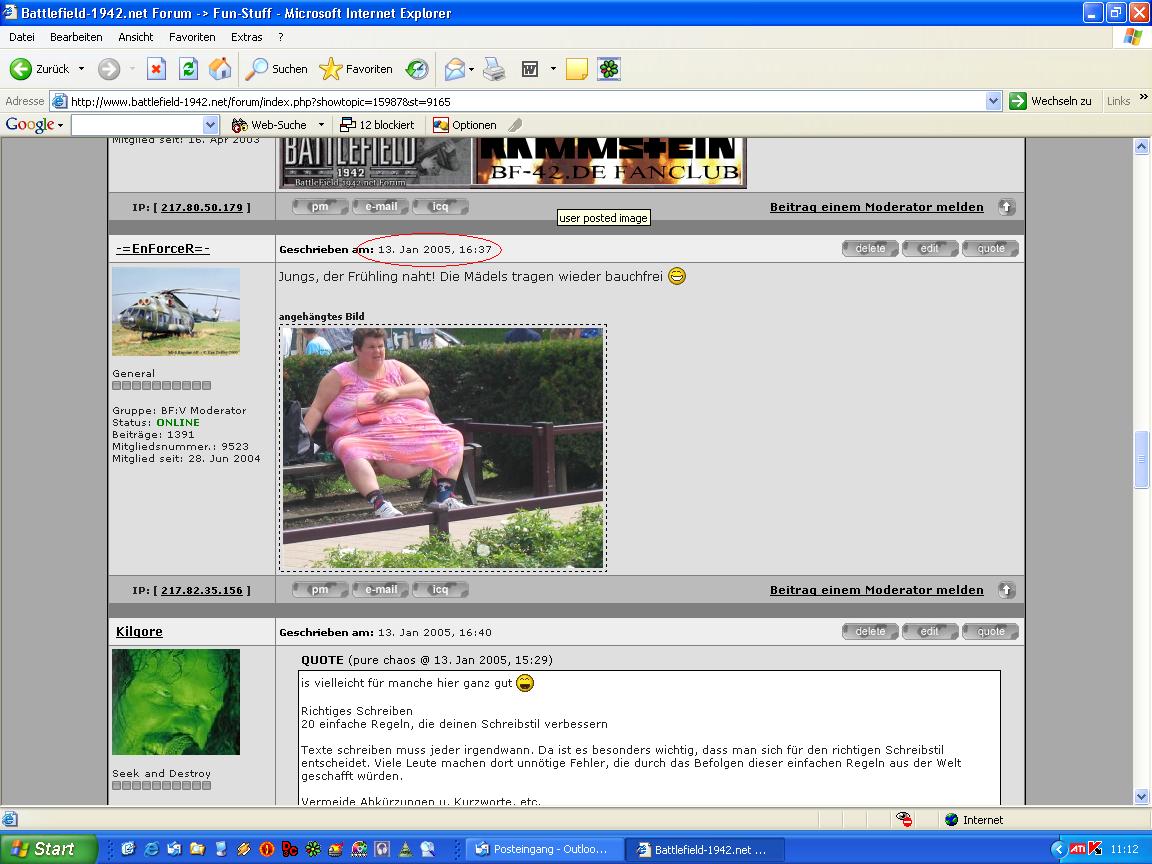Screen dimensions: 1152x864
Task: Click e-mail beside IP 217.80.50.179
Action: coord(381,206)
